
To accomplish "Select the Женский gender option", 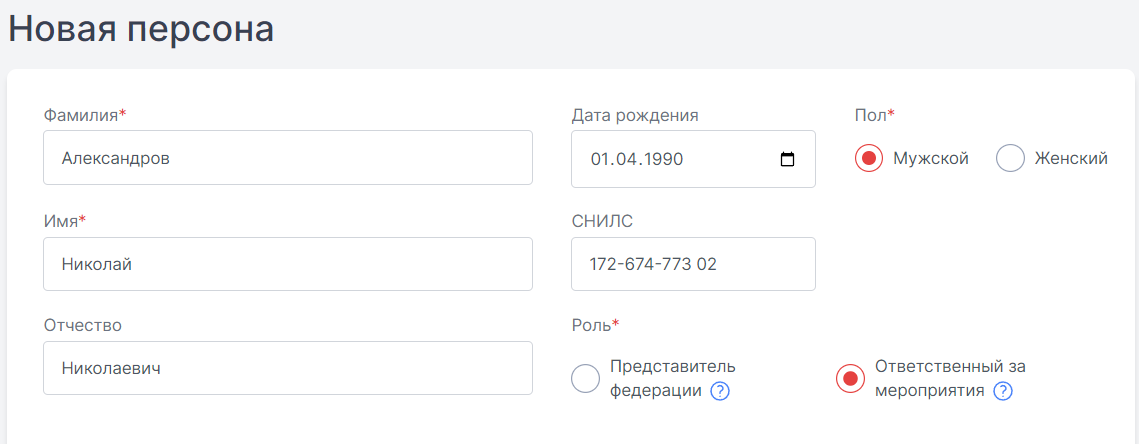I will point(1010,158).
